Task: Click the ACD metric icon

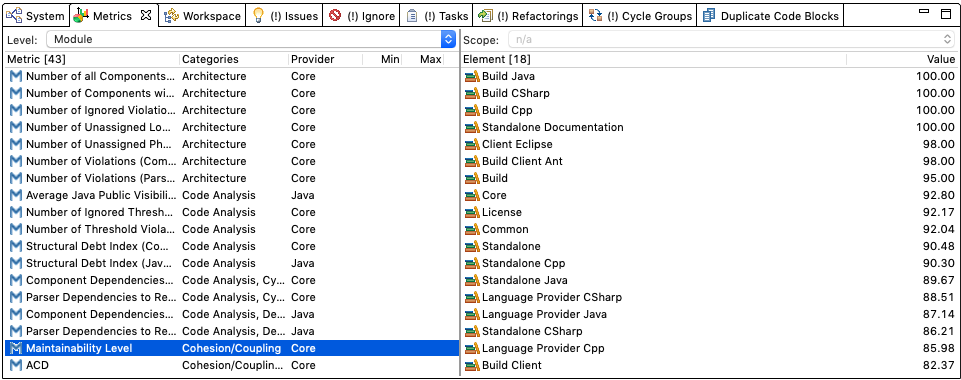Action: [x=16, y=365]
